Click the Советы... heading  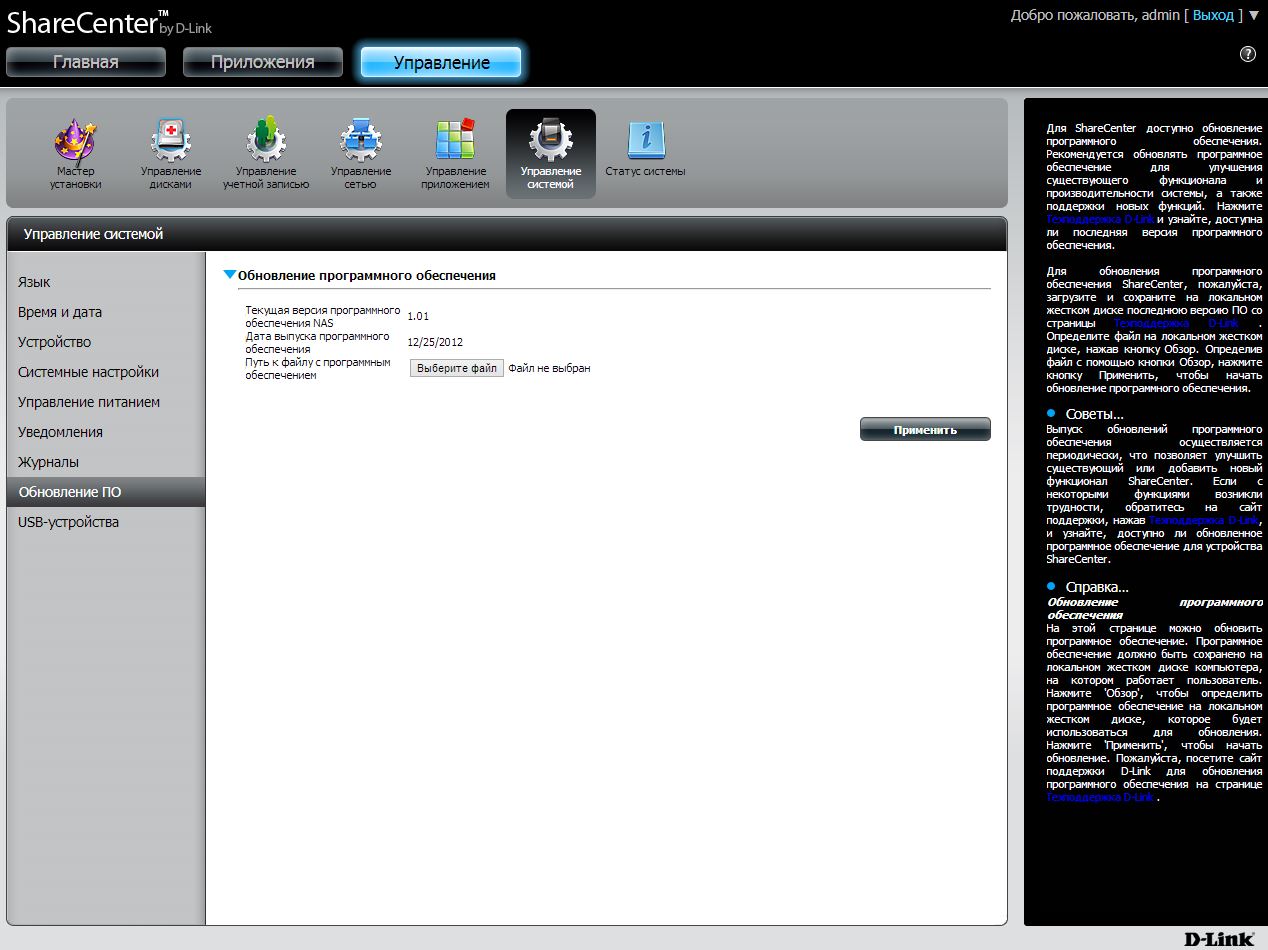click(x=1094, y=414)
